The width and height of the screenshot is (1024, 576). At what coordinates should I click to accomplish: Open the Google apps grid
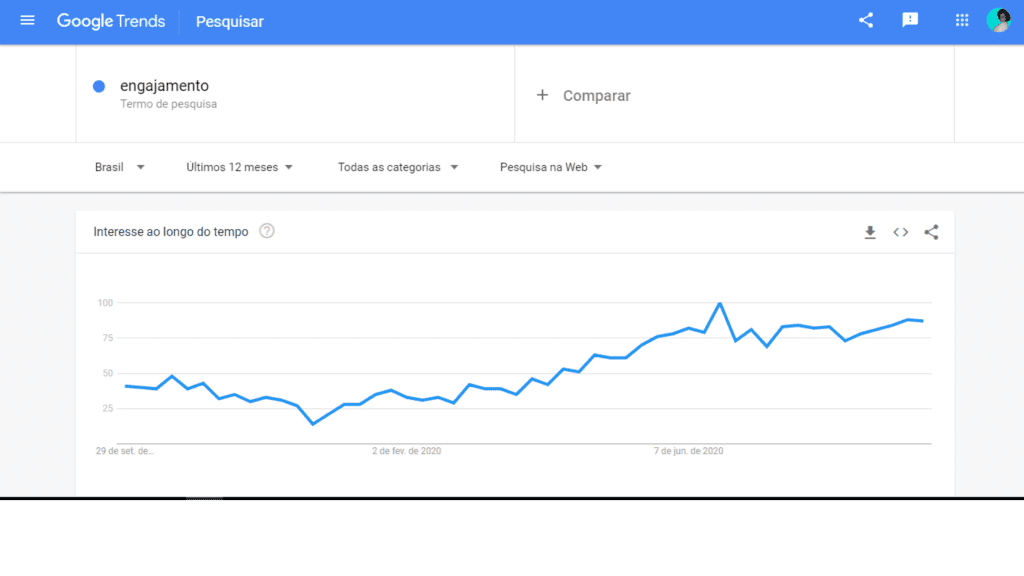[962, 20]
